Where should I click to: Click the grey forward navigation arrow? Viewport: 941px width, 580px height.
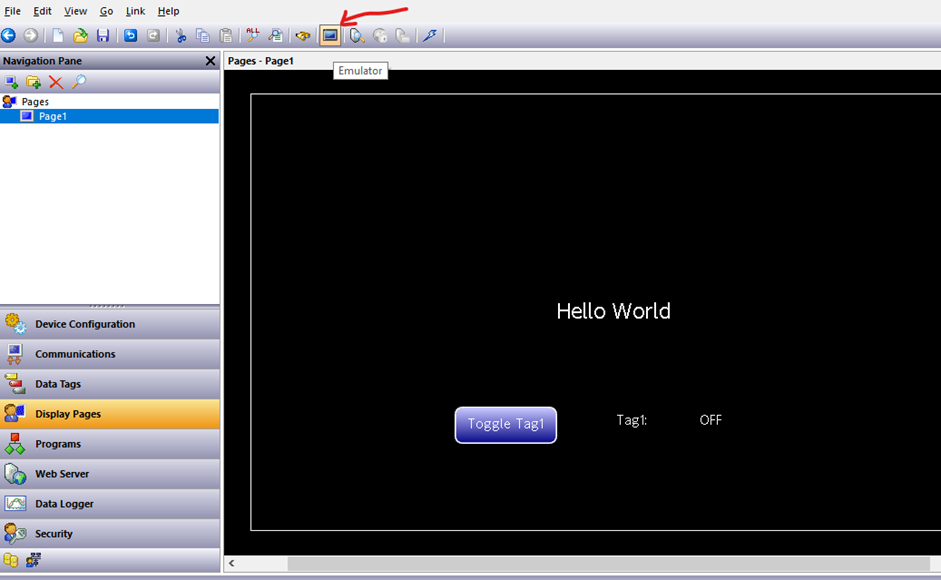pyautogui.click(x=31, y=35)
